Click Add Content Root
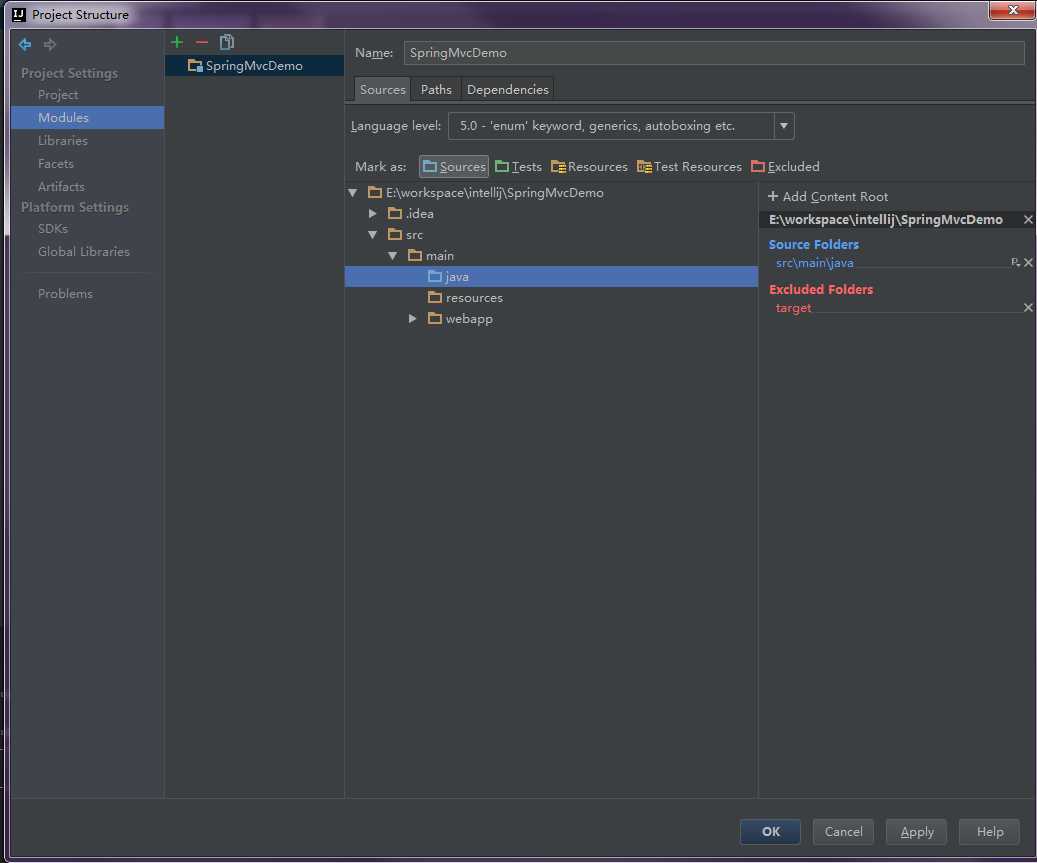This screenshot has height=863, width=1037. [x=828, y=196]
